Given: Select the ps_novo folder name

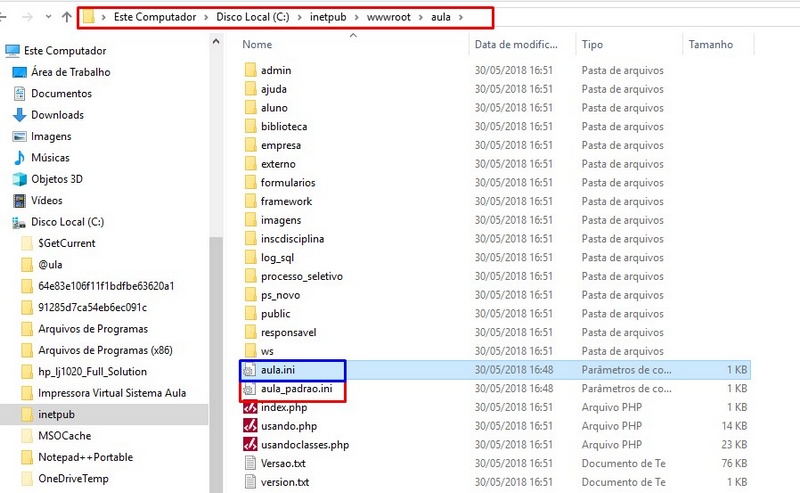Looking at the screenshot, I should point(280,295).
